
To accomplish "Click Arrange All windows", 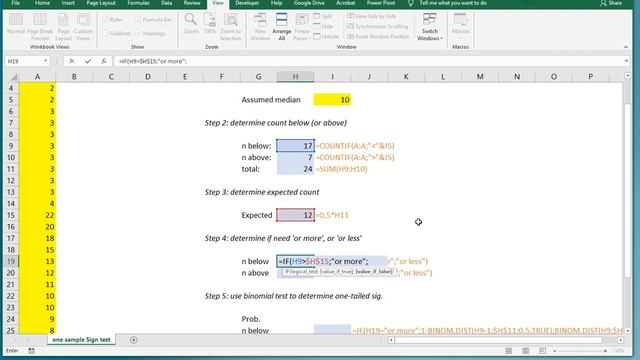I will [x=282, y=27].
